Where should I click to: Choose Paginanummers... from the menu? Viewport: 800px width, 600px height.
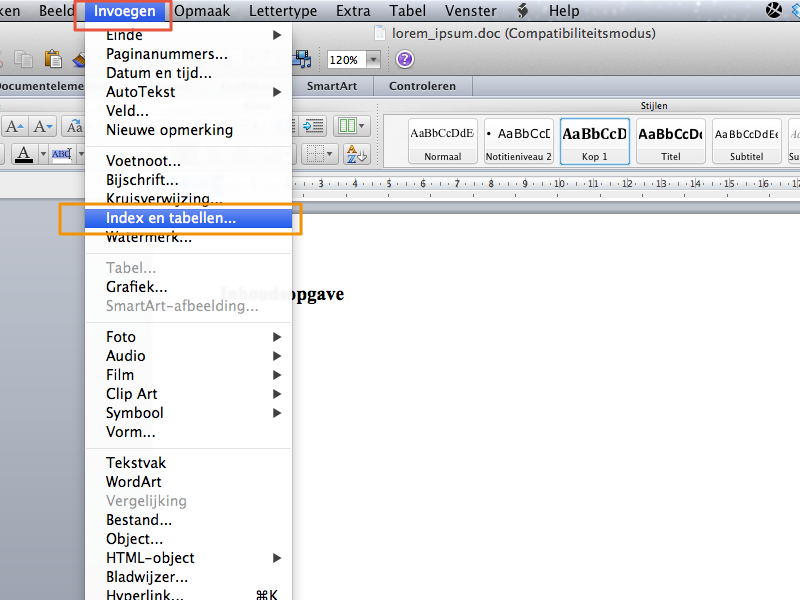pyautogui.click(x=188, y=54)
